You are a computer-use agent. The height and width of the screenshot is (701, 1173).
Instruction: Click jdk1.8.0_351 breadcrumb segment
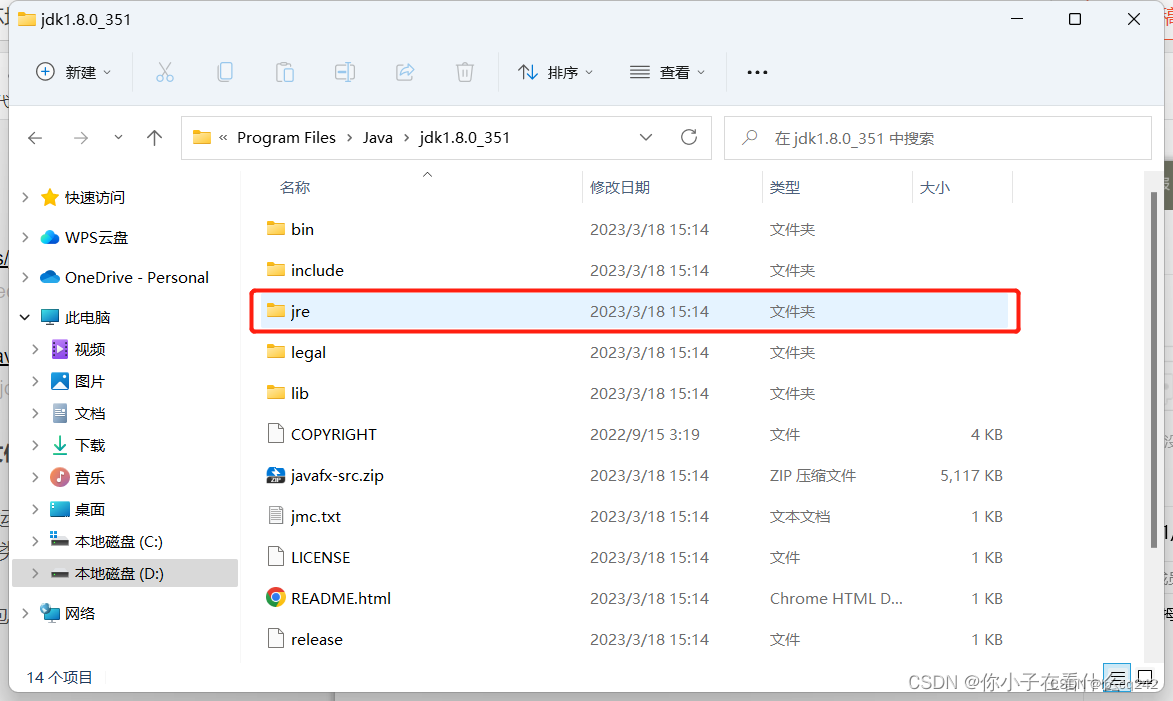pos(465,138)
